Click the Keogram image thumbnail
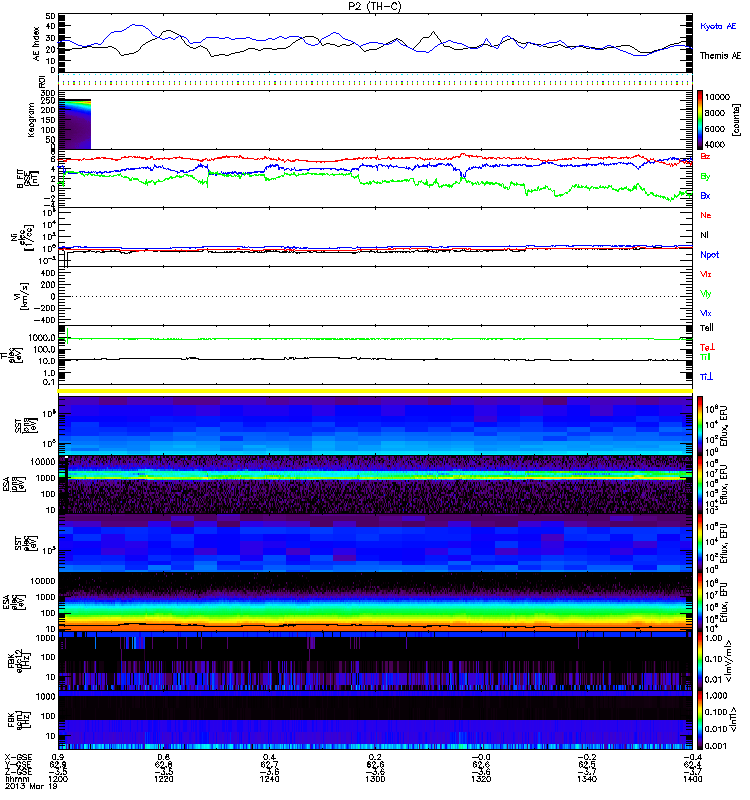750x800 pixels. click(x=75, y=124)
